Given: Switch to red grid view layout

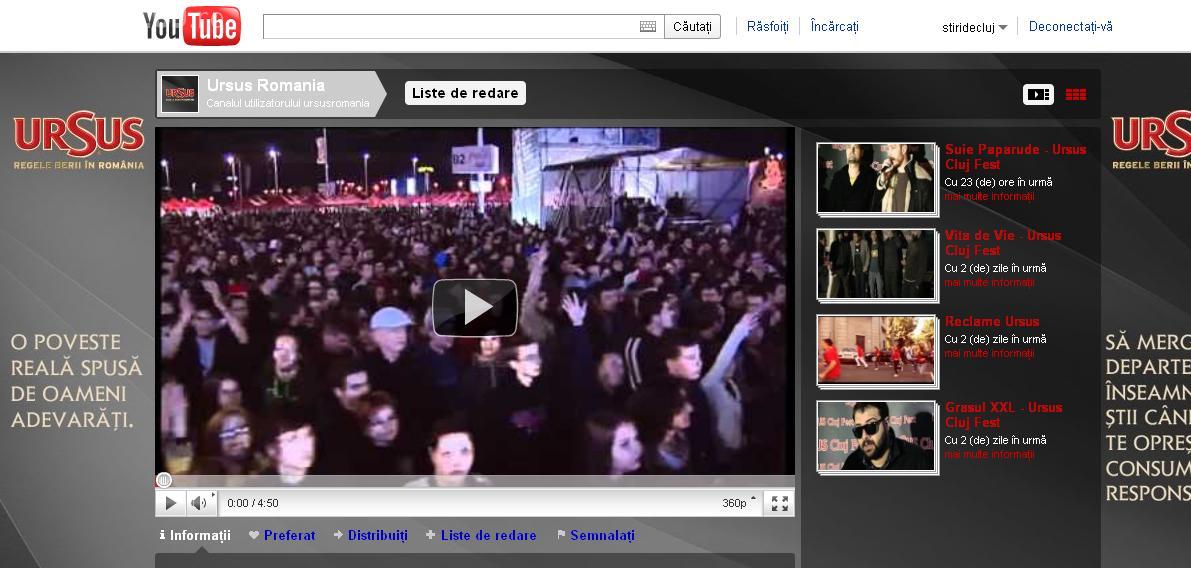Looking at the screenshot, I should click(1076, 95).
